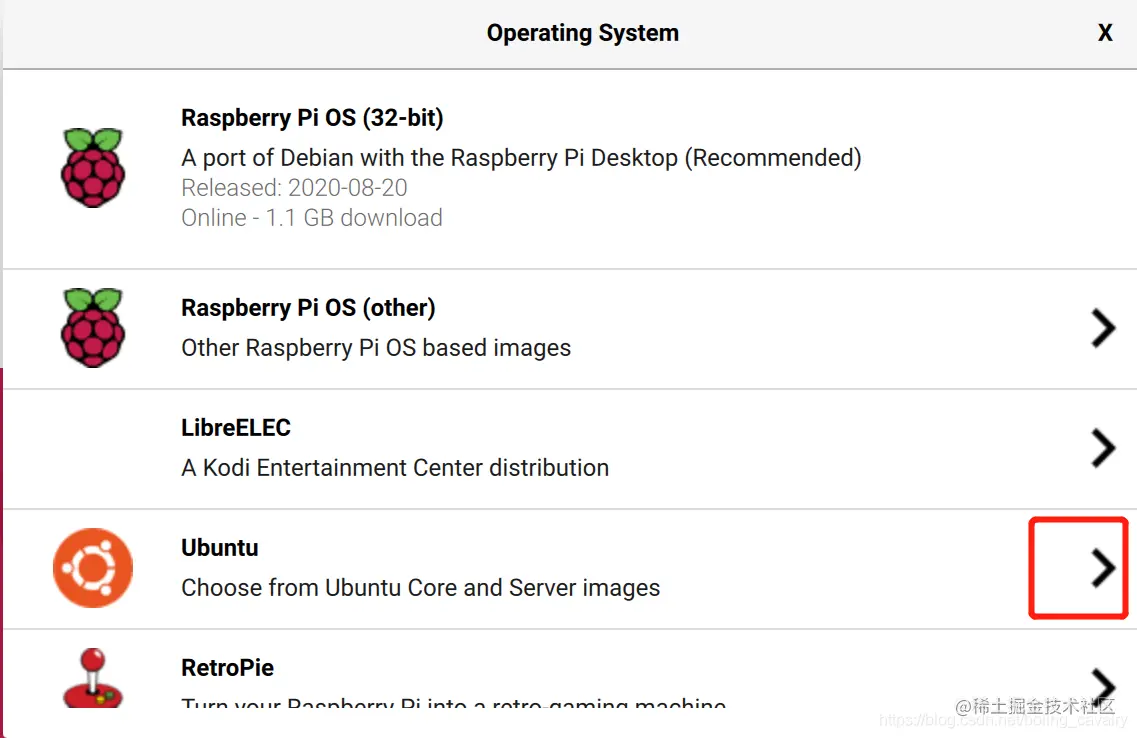
Task: Select the RetroPie entry title
Action: (x=228, y=668)
